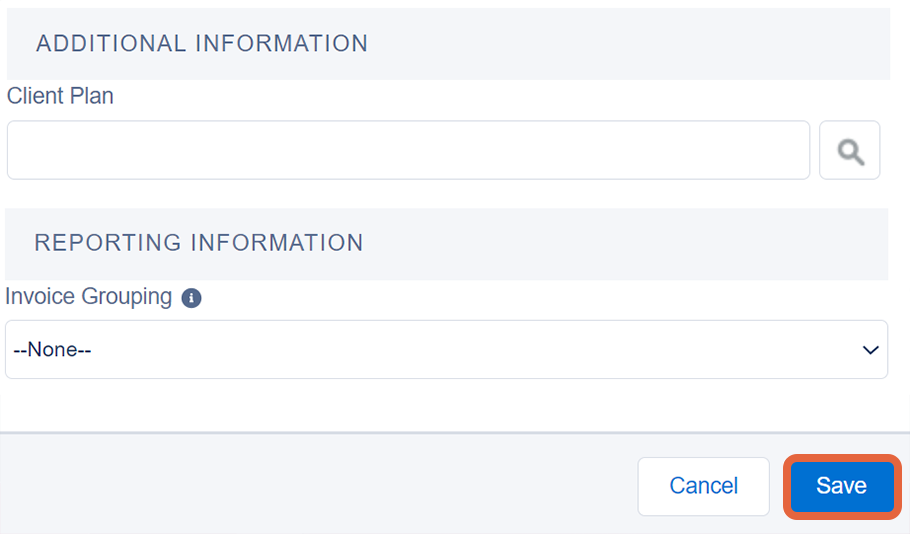Place cursor in the empty Client Plan box

(408, 150)
